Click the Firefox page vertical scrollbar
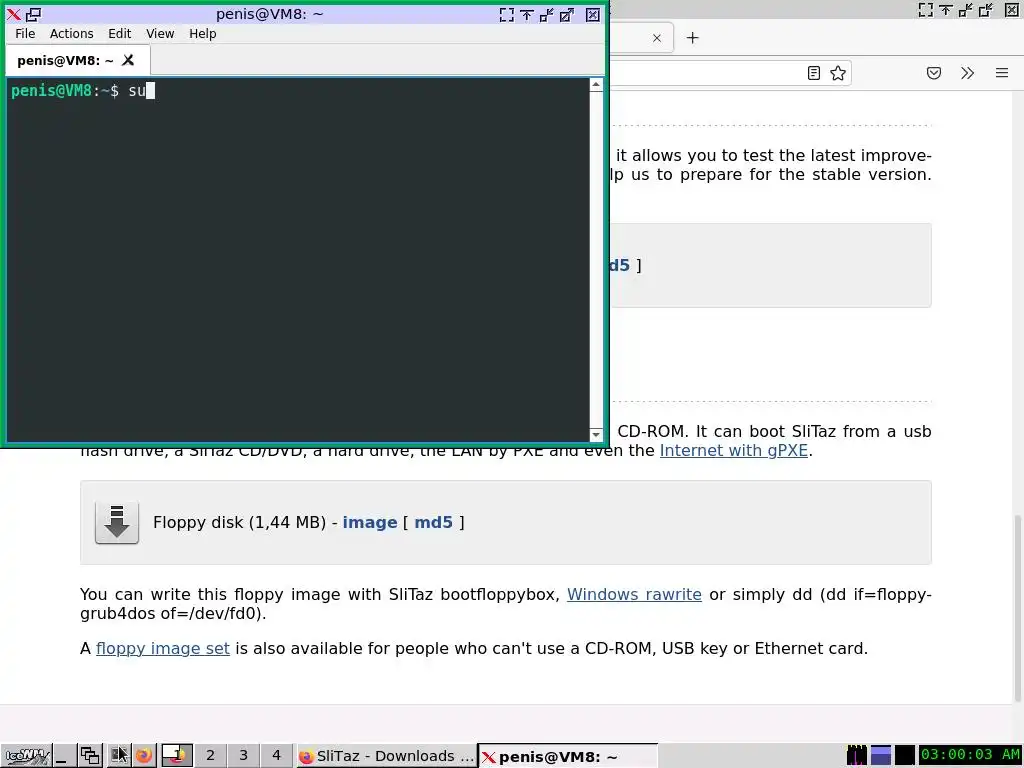Viewport: 1024px width, 768px height. [1017, 607]
